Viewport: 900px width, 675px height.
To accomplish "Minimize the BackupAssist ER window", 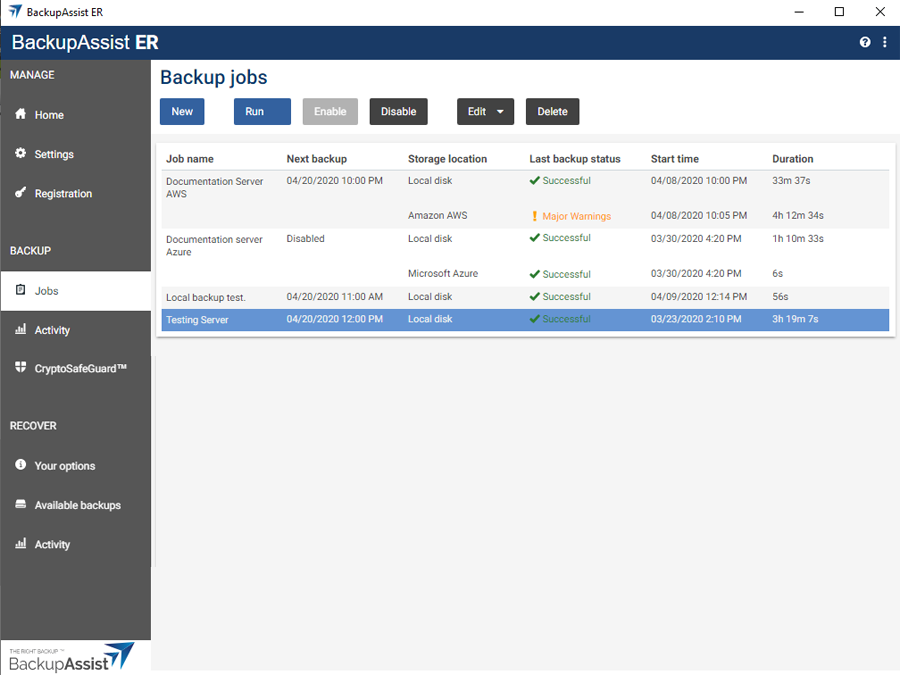I will (798, 11).
